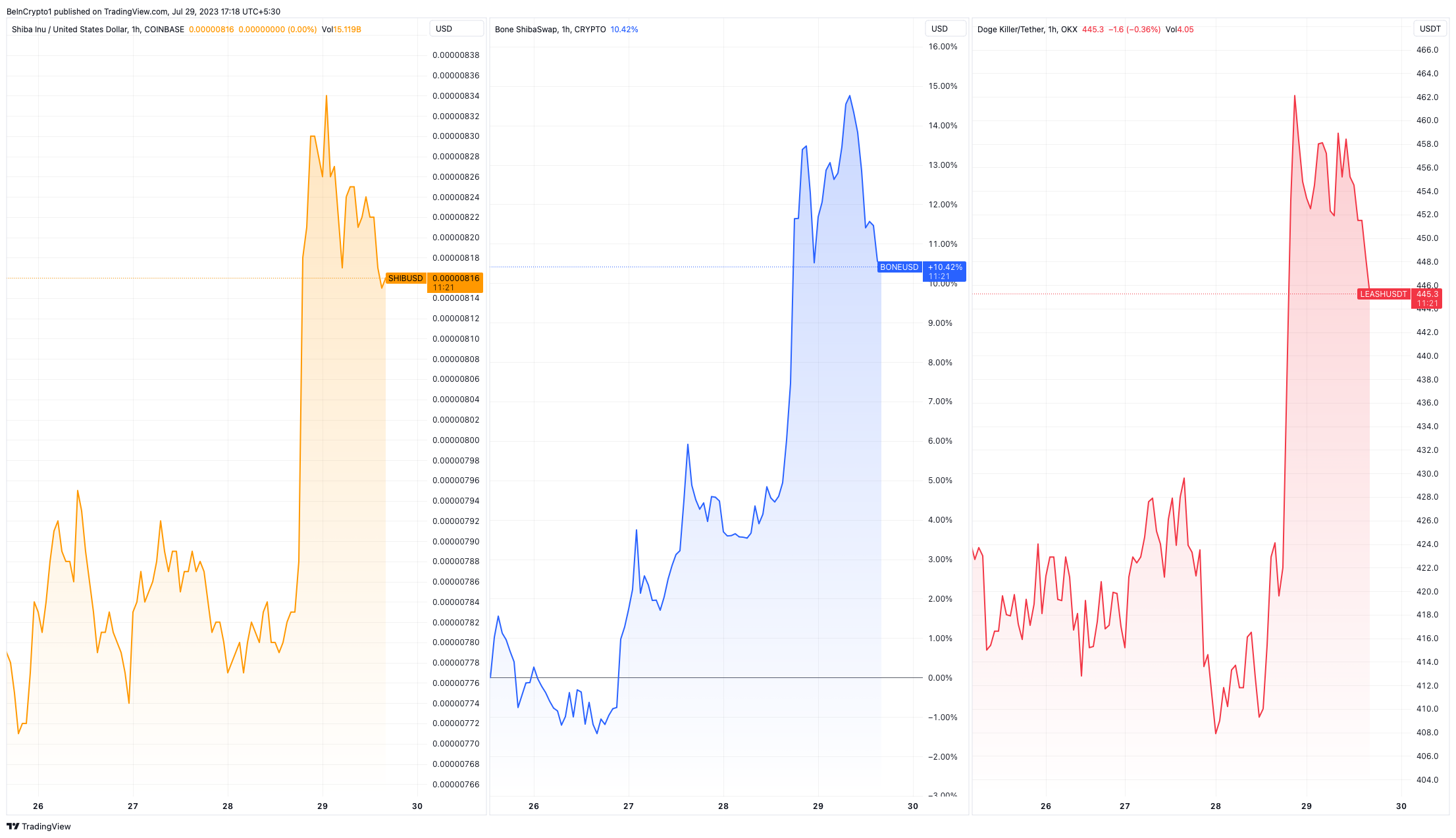The width and height of the screenshot is (1456, 838).
Task: Click date 28 on LEASH chart time axis
Action: (1215, 806)
